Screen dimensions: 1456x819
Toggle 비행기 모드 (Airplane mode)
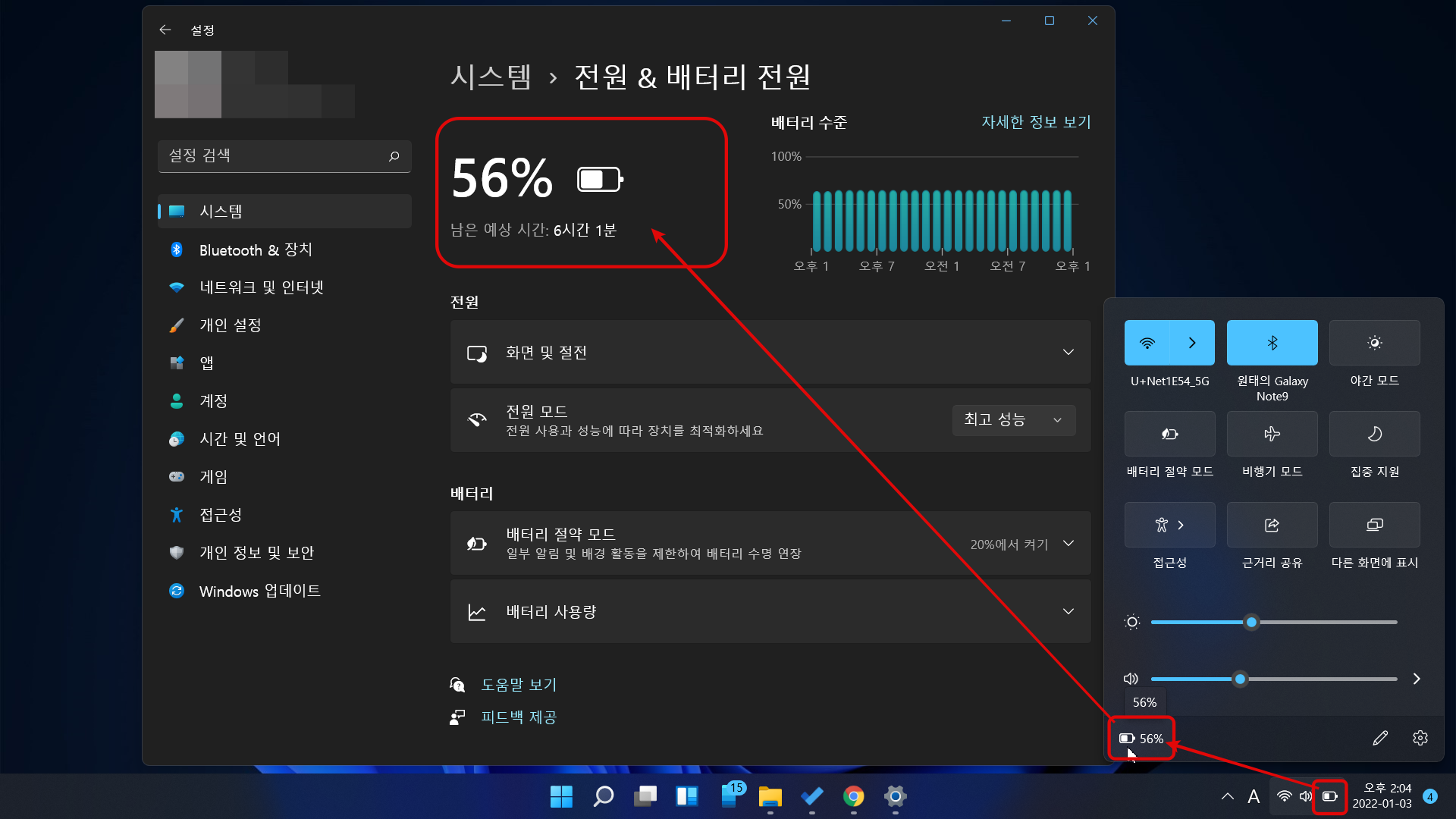pos(1272,434)
